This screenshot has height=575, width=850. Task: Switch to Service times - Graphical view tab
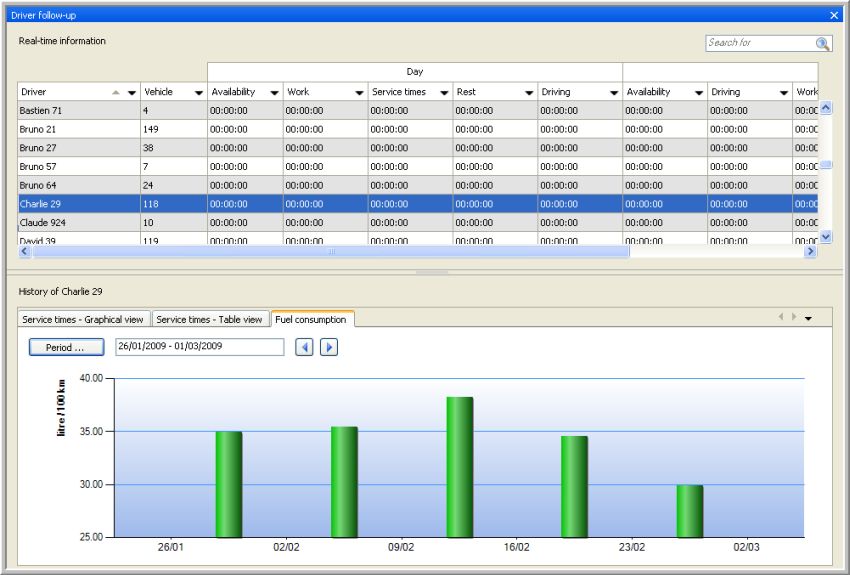(x=84, y=320)
